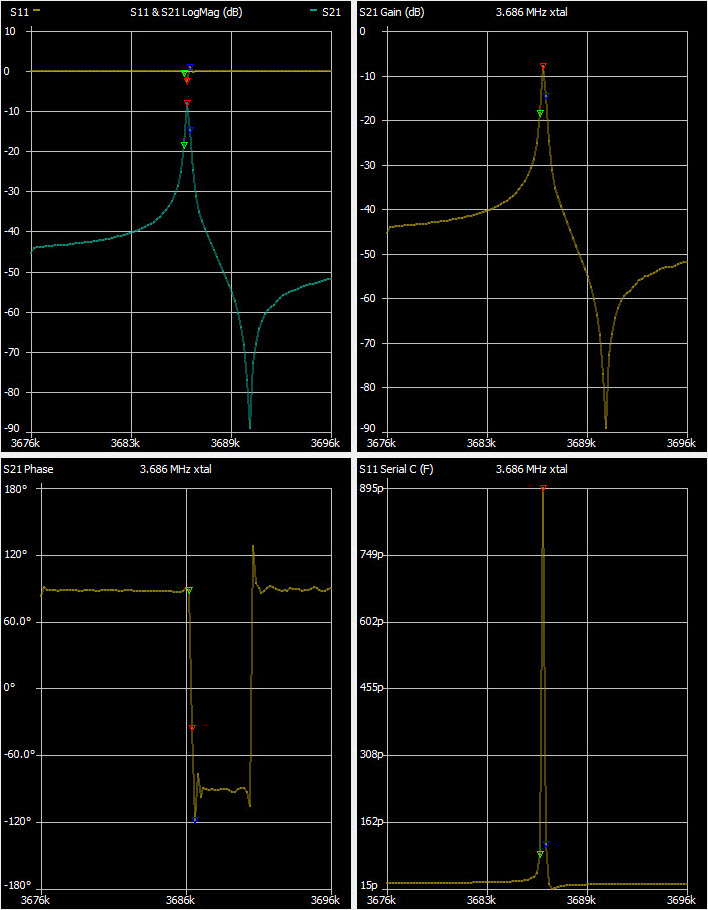Click '3696k' frequency label in Serial C chart
This screenshot has width=708, height=910.
[x=682, y=900]
